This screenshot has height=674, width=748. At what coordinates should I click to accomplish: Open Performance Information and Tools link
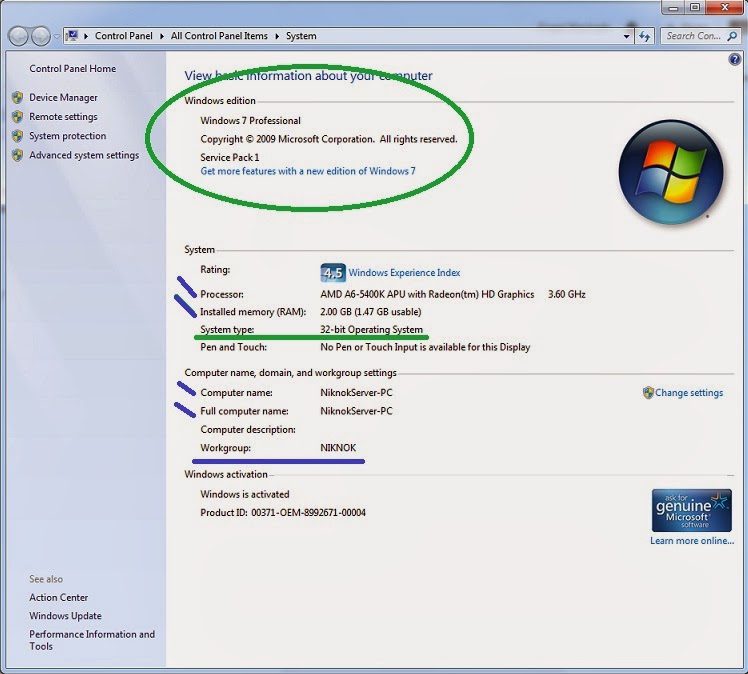pyautogui.click(x=92, y=640)
